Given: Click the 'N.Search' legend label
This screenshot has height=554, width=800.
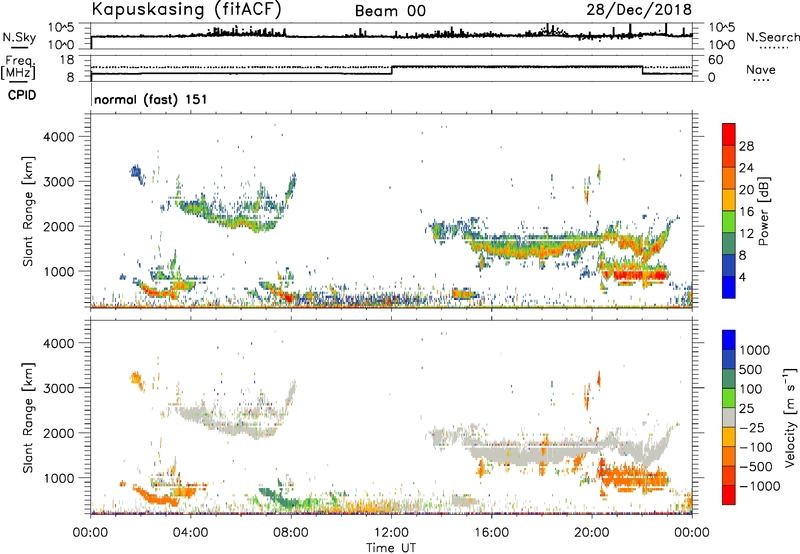Looking at the screenshot, I should pyautogui.click(x=773, y=37).
